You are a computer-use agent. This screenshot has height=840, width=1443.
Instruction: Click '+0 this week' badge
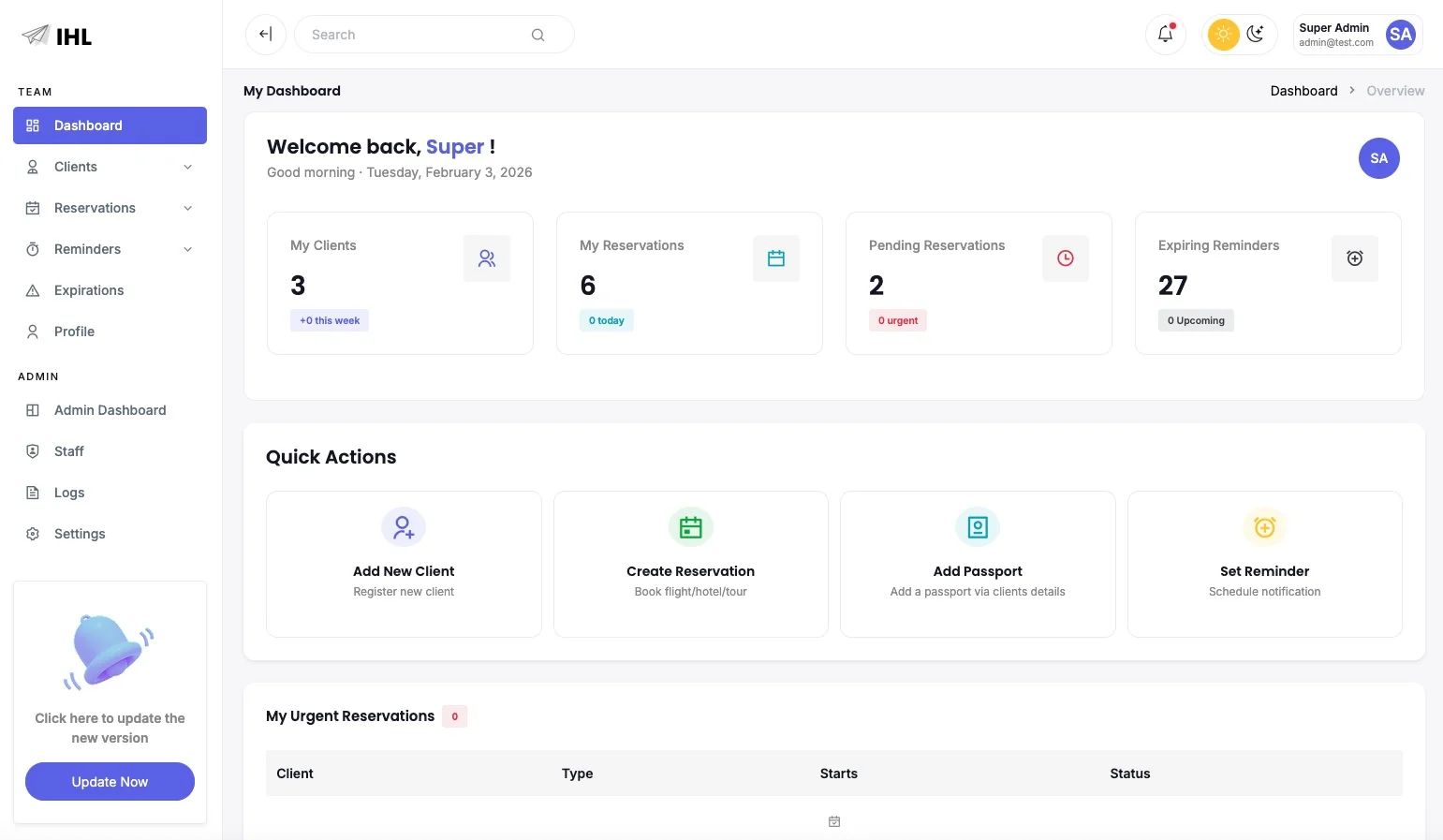330,320
